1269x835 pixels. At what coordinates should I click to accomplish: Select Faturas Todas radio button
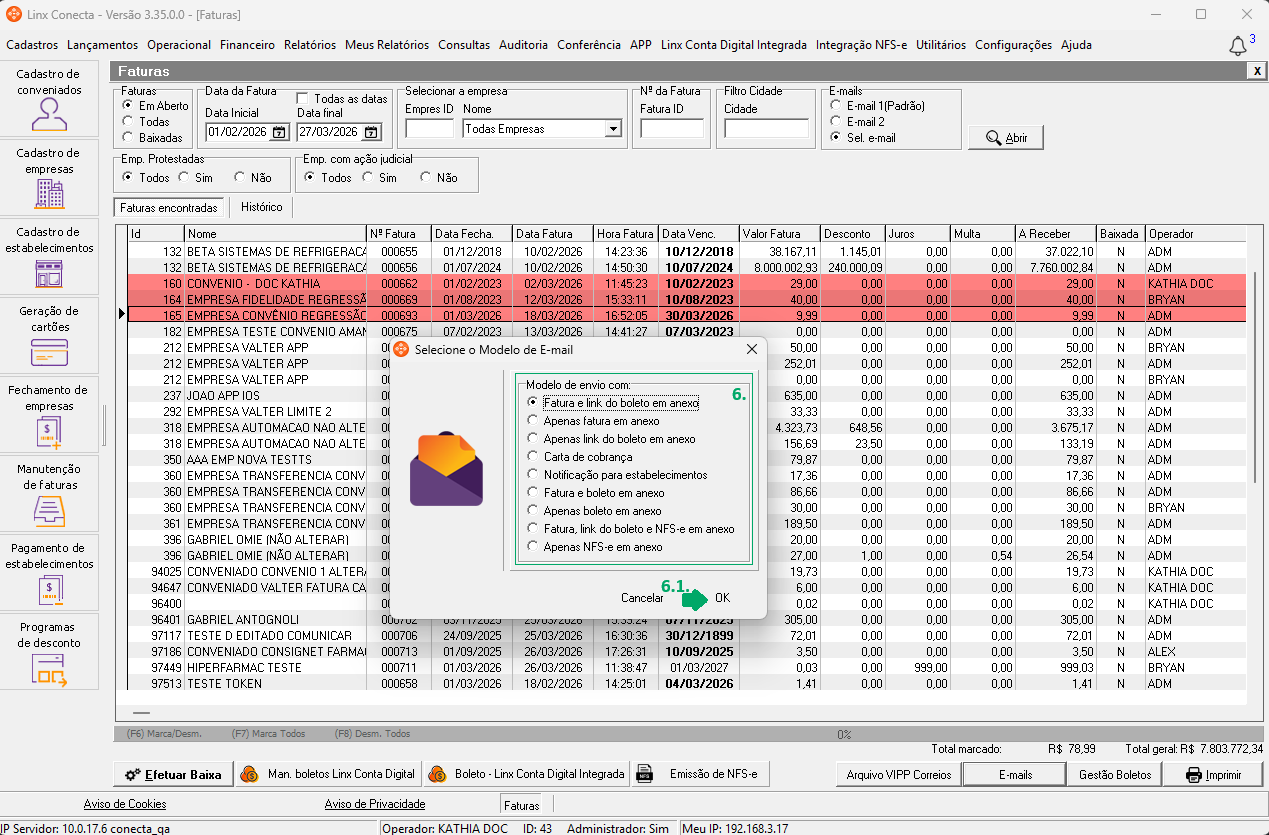tap(128, 122)
